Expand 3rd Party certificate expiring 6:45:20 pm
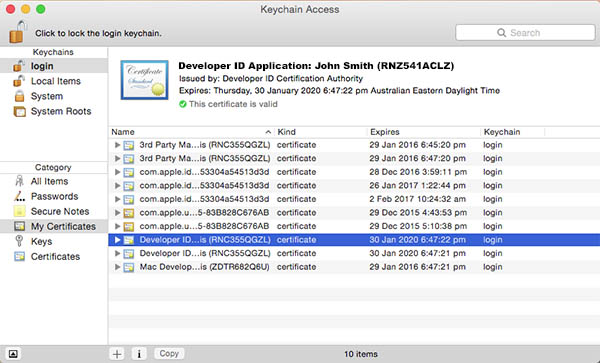Screen dimensions: 600x363 [x=117, y=145]
